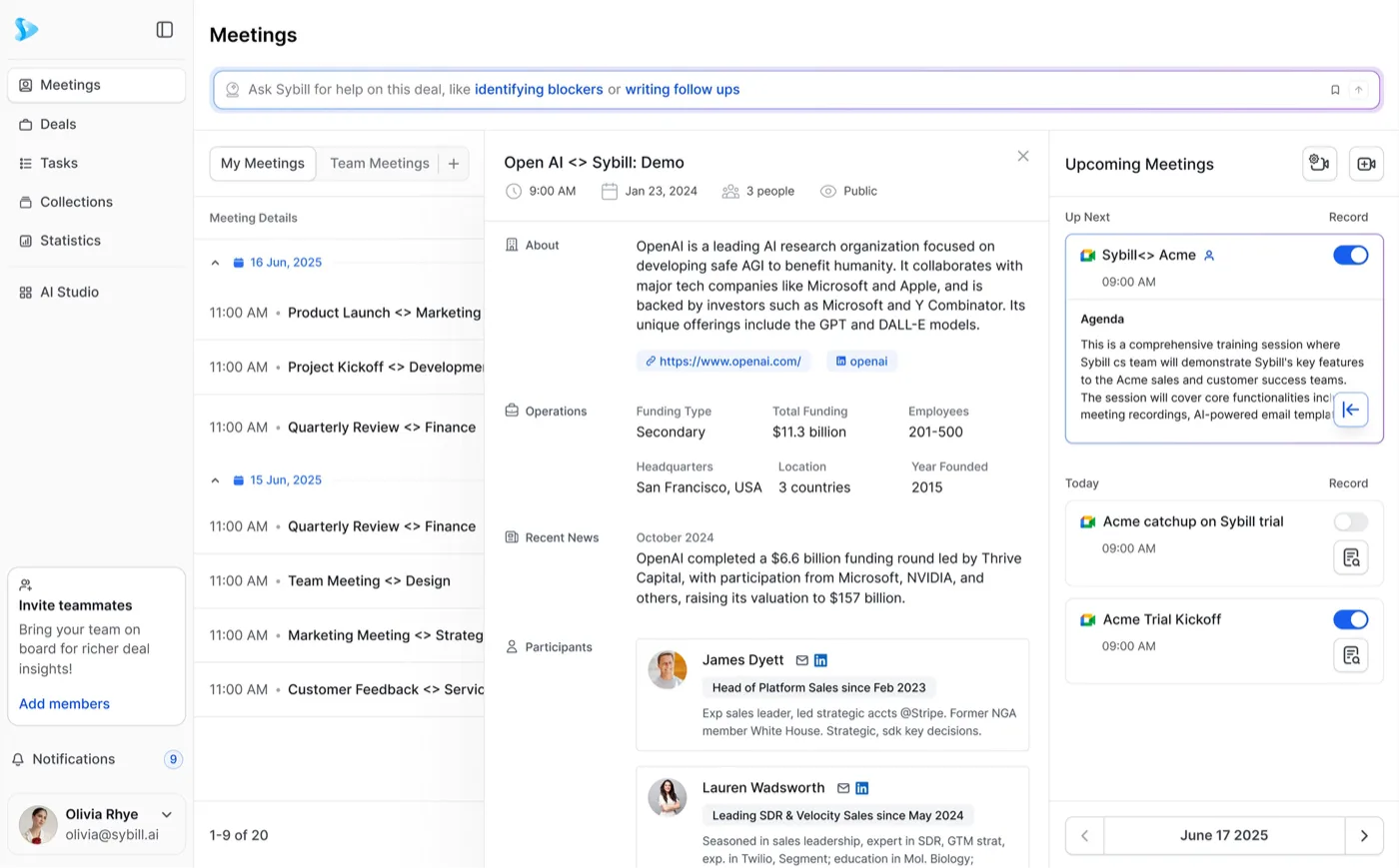Click the 1-9 of 20 pagination text
Screen dimensions: 1399x868
click(239, 836)
